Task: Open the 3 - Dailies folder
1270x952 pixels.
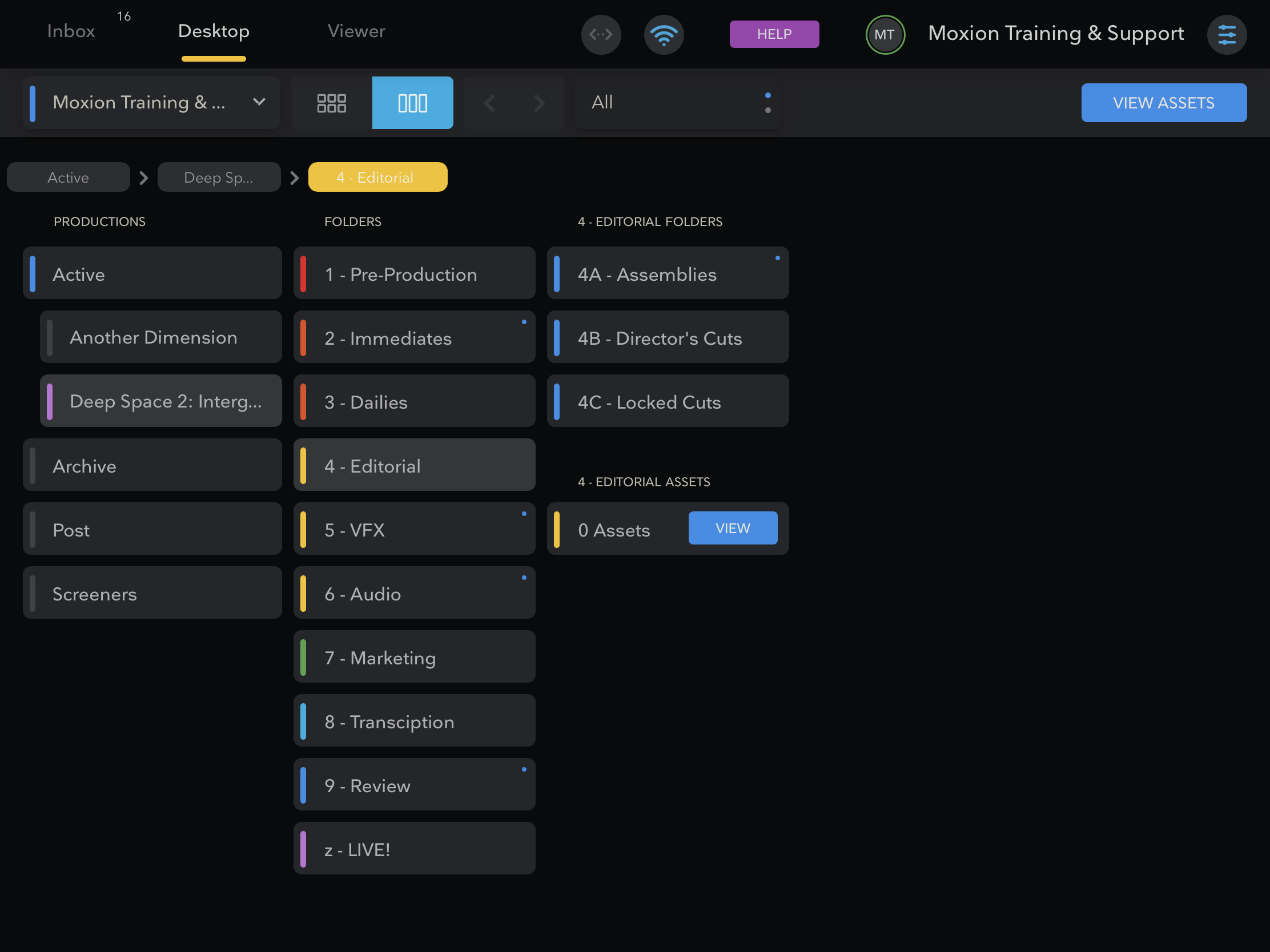Action: pyautogui.click(x=414, y=401)
